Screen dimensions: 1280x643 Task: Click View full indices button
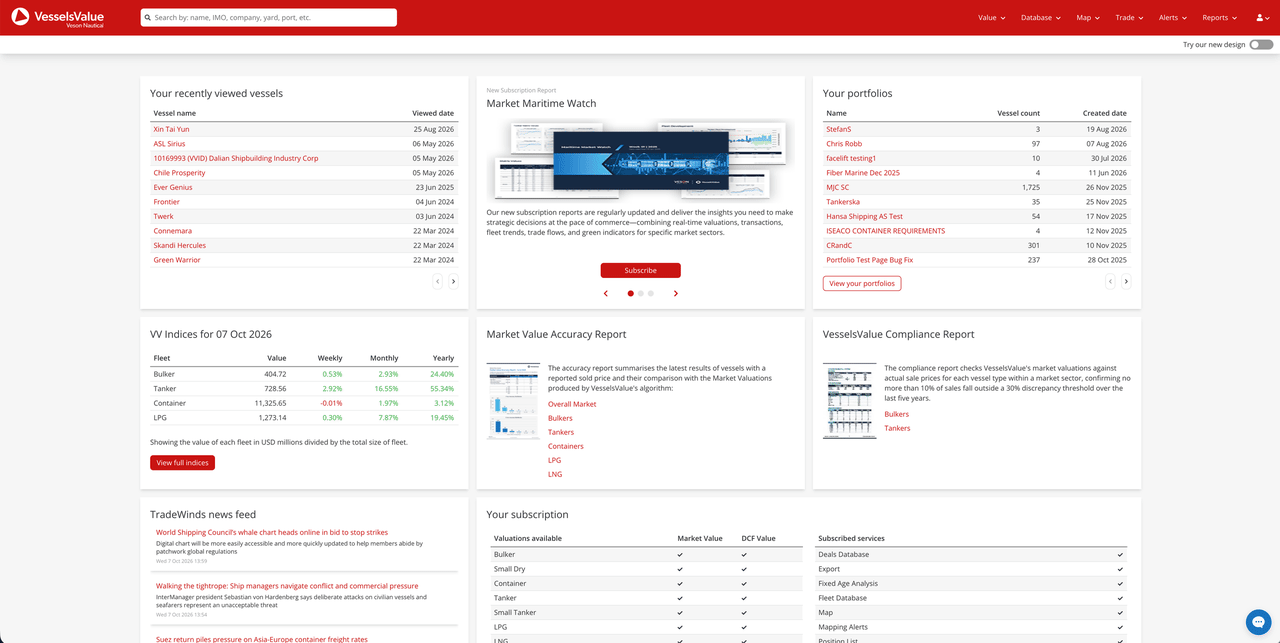point(182,462)
